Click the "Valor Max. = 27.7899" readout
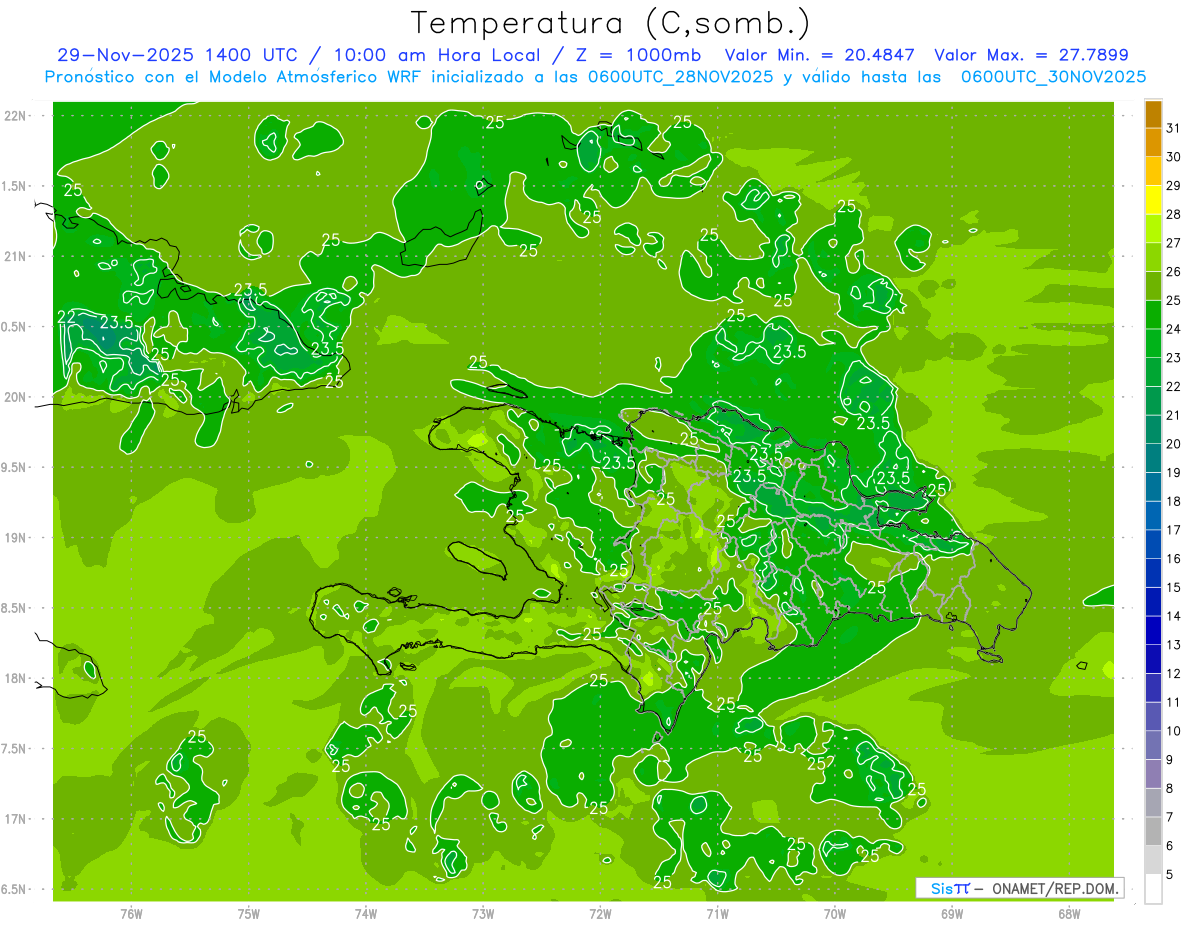Viewport: 1200px width, 927px height. point(1032,55)
